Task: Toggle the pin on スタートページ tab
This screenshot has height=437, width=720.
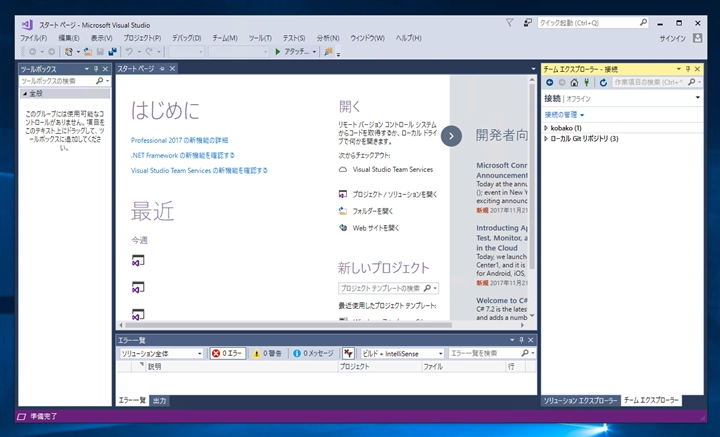Action: [x=162, y=68]
